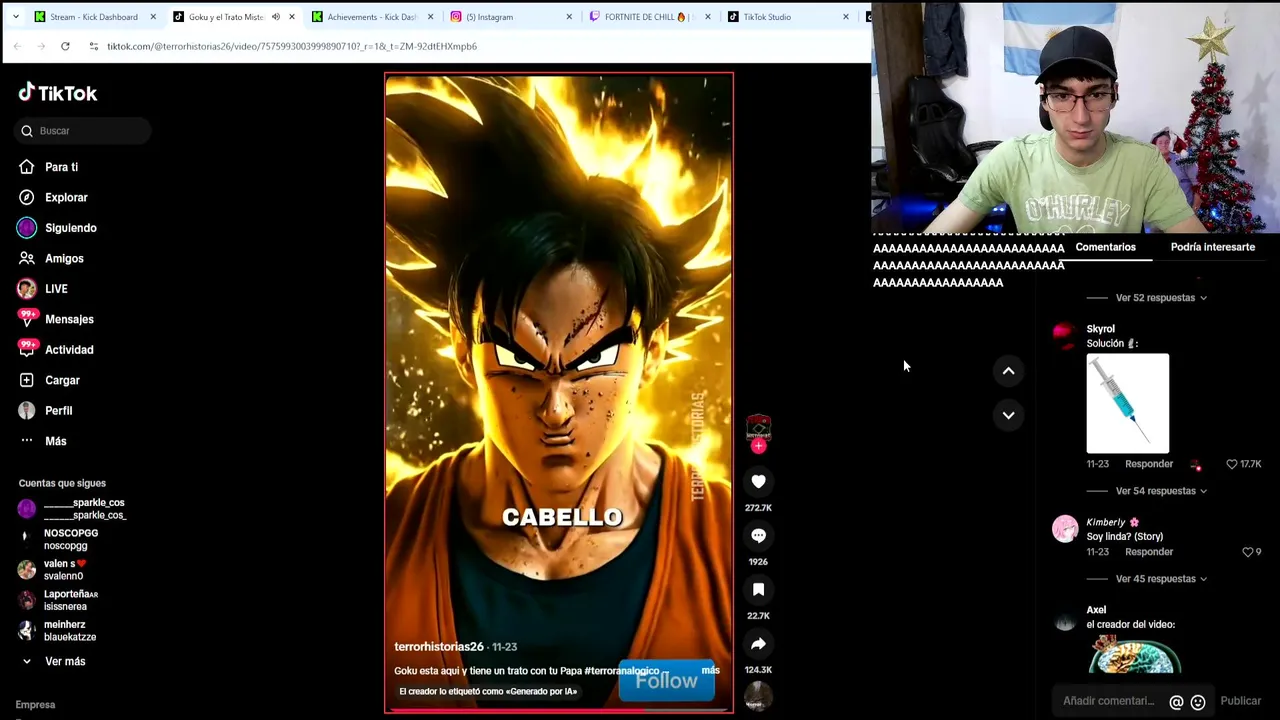Expand Ver 54 respuestas replies
This screenshot has height=720, width=1280.
(x=1161, y=491)
